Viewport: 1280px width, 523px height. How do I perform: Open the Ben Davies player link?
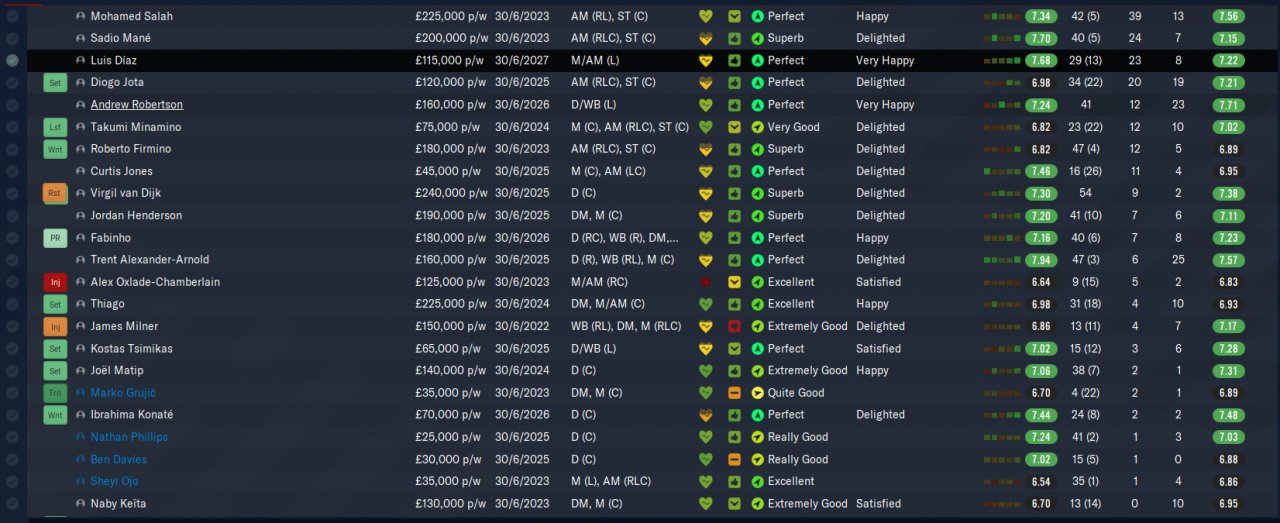click(x=119, y=459)
